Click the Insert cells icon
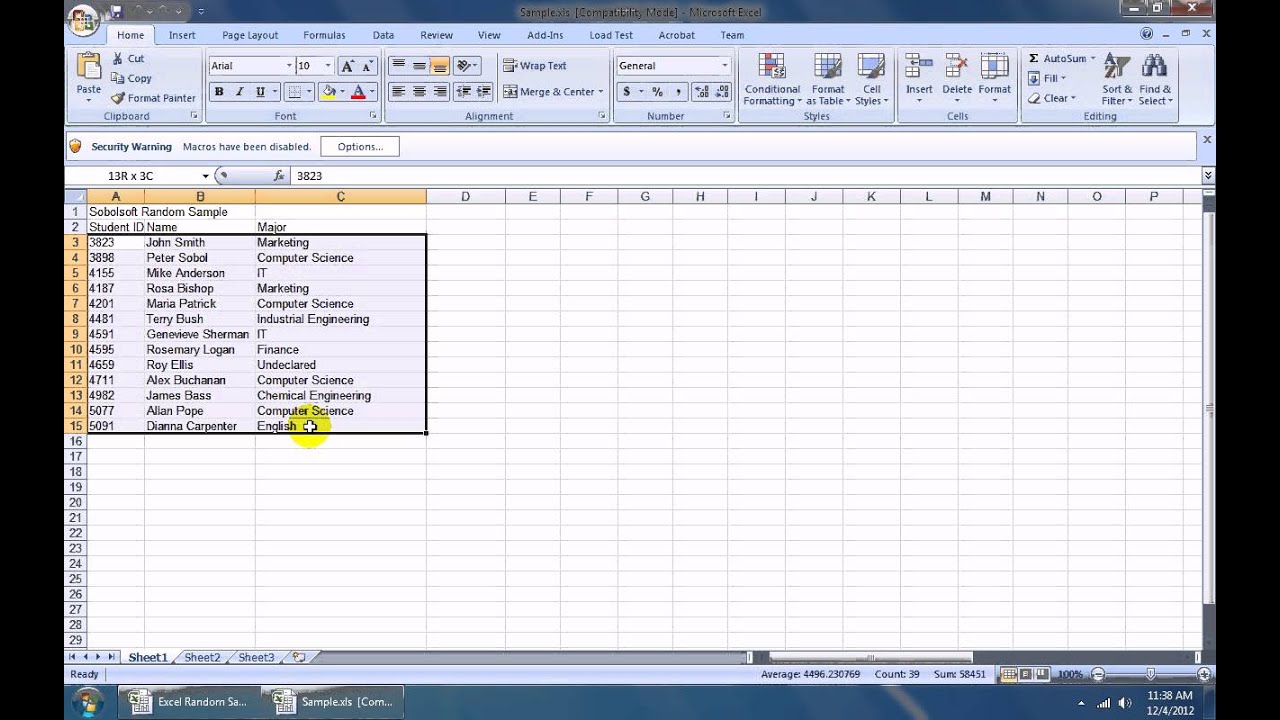This screenshot has height=720, width=1280. coord(919,68)
